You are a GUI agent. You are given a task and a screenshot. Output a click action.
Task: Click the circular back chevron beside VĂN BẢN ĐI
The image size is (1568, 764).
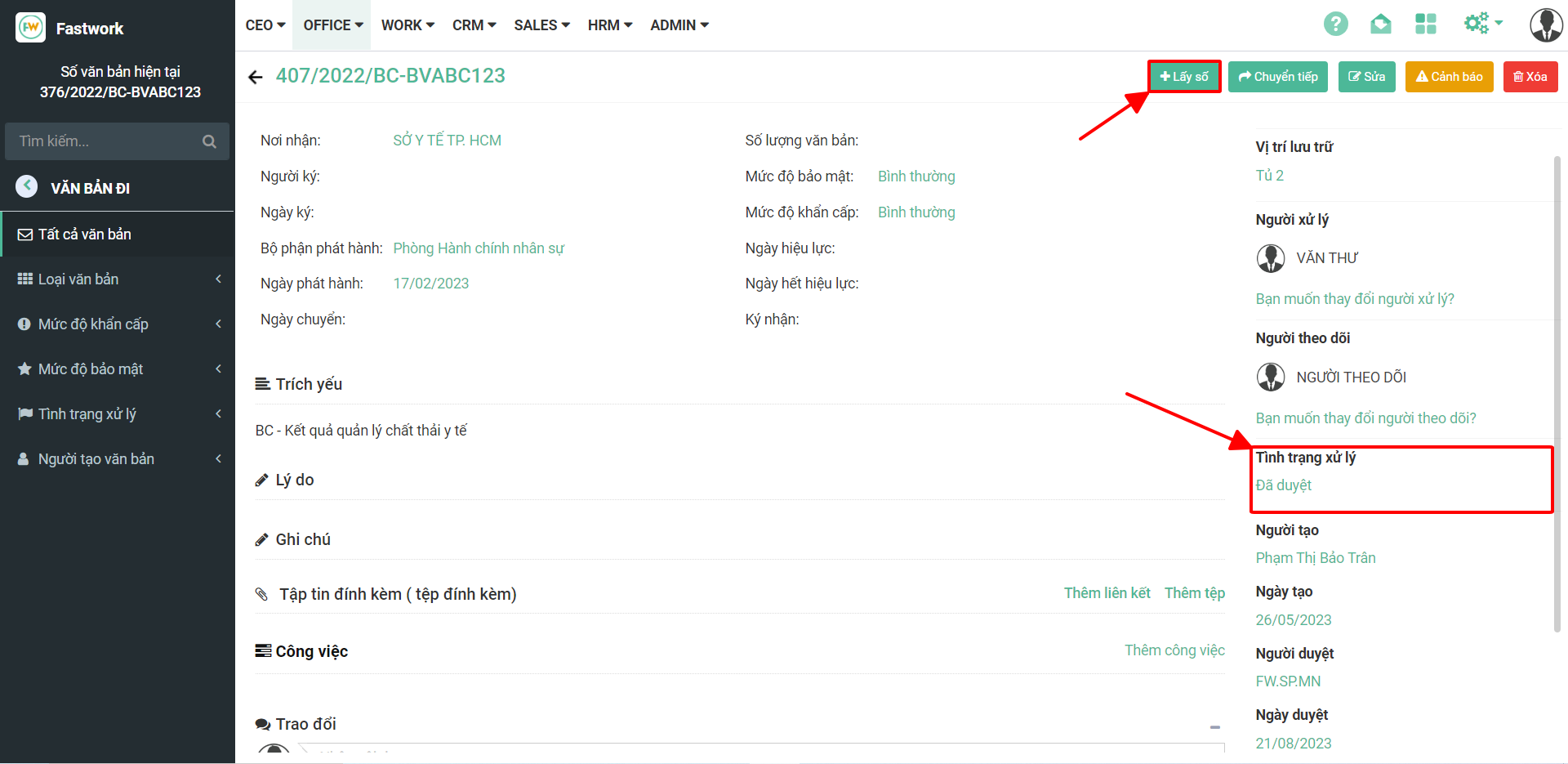click(27, 186)
